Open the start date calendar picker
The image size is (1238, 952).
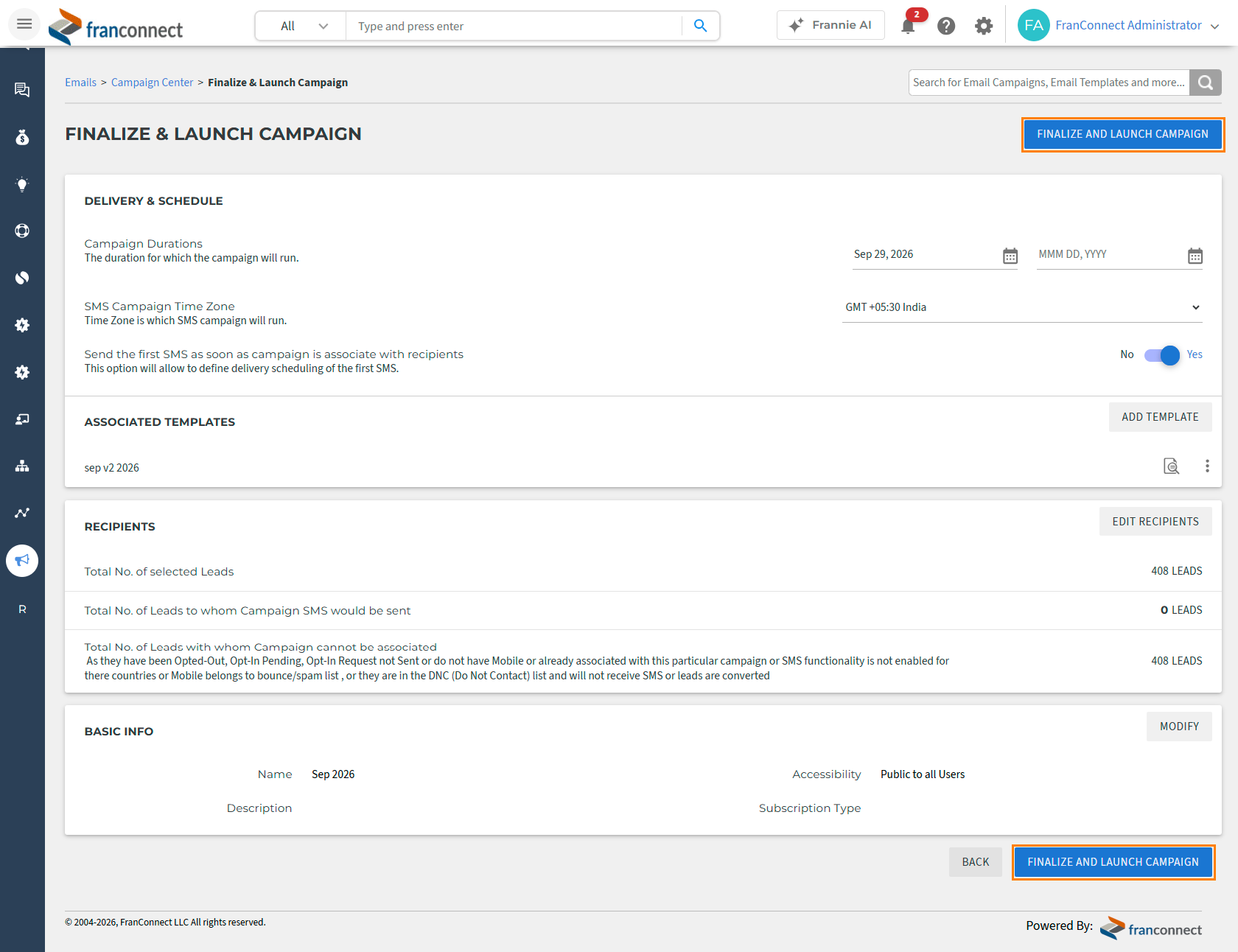(1010, 256)
